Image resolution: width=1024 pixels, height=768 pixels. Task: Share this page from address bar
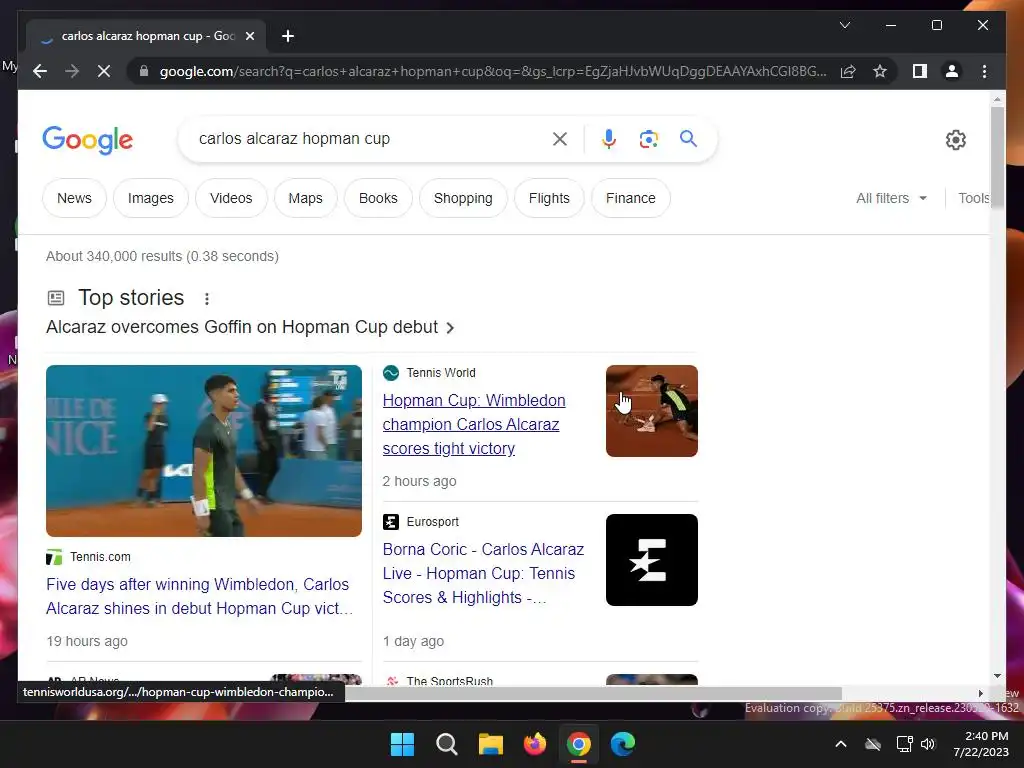tap(848, 71)
